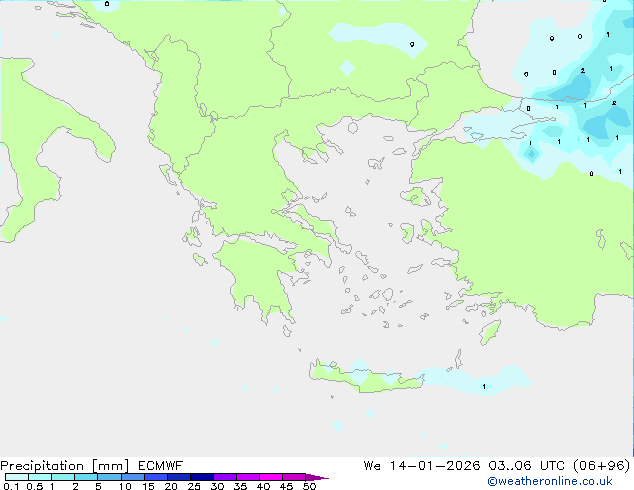Viewport: 634px width, 490px height.
Task: Click the legend value label '50'
Action: [x=309, y=486]
